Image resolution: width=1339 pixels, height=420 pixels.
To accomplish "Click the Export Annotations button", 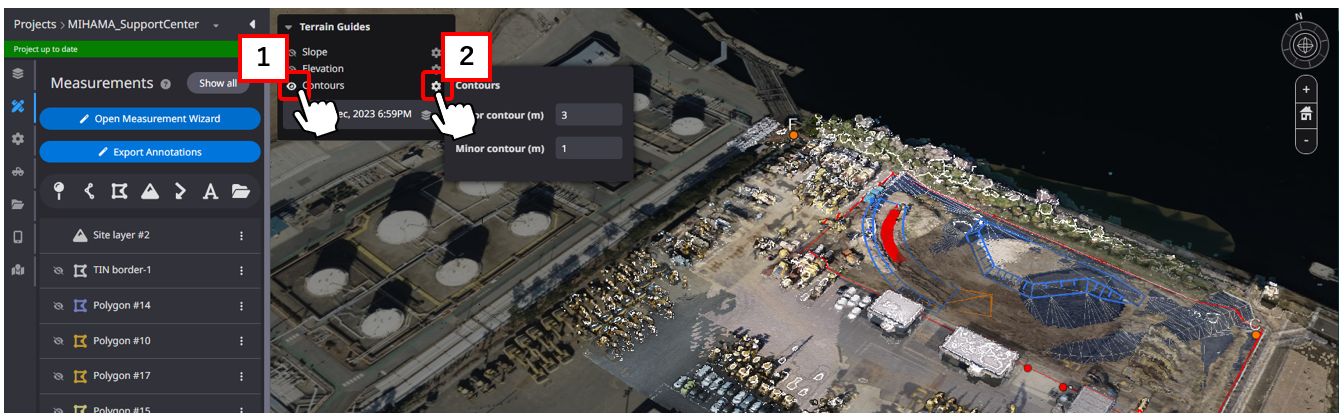I will (x=150, y=152).
